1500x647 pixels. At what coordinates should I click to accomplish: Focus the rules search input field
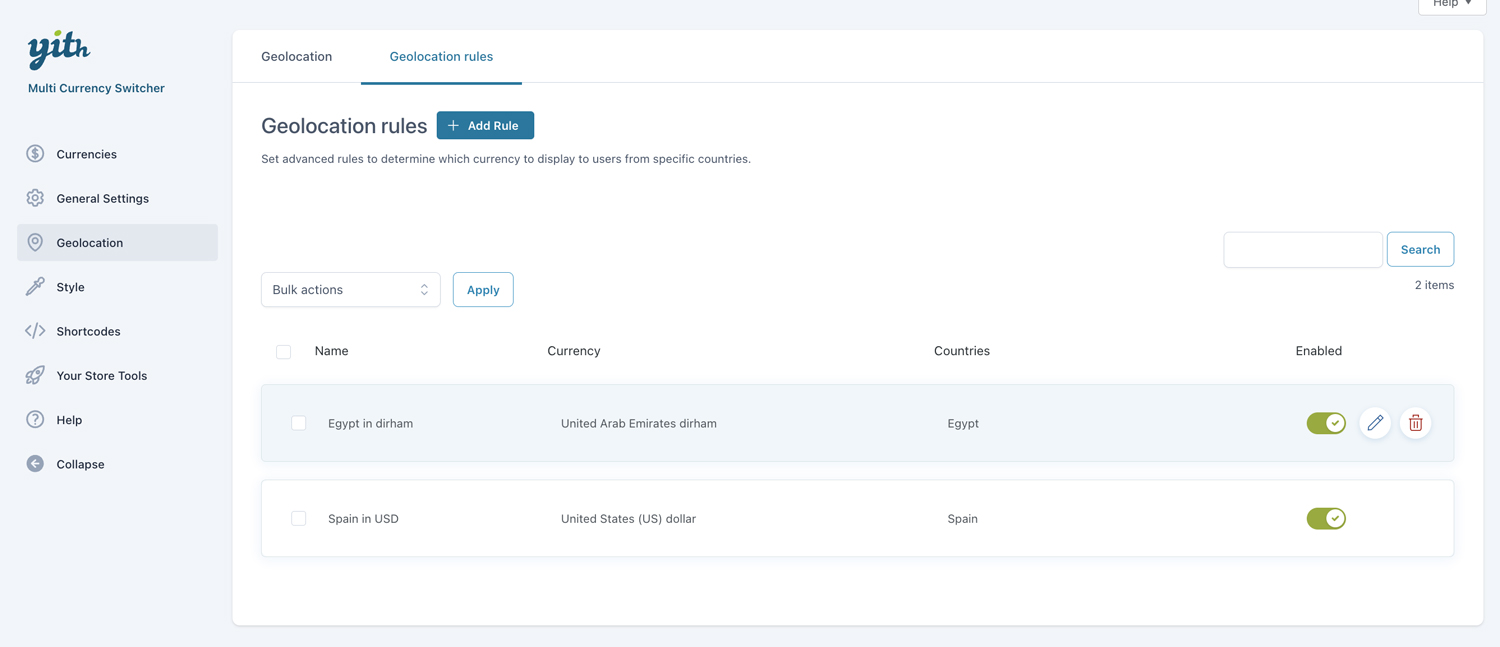click(x=1302, y=250)
